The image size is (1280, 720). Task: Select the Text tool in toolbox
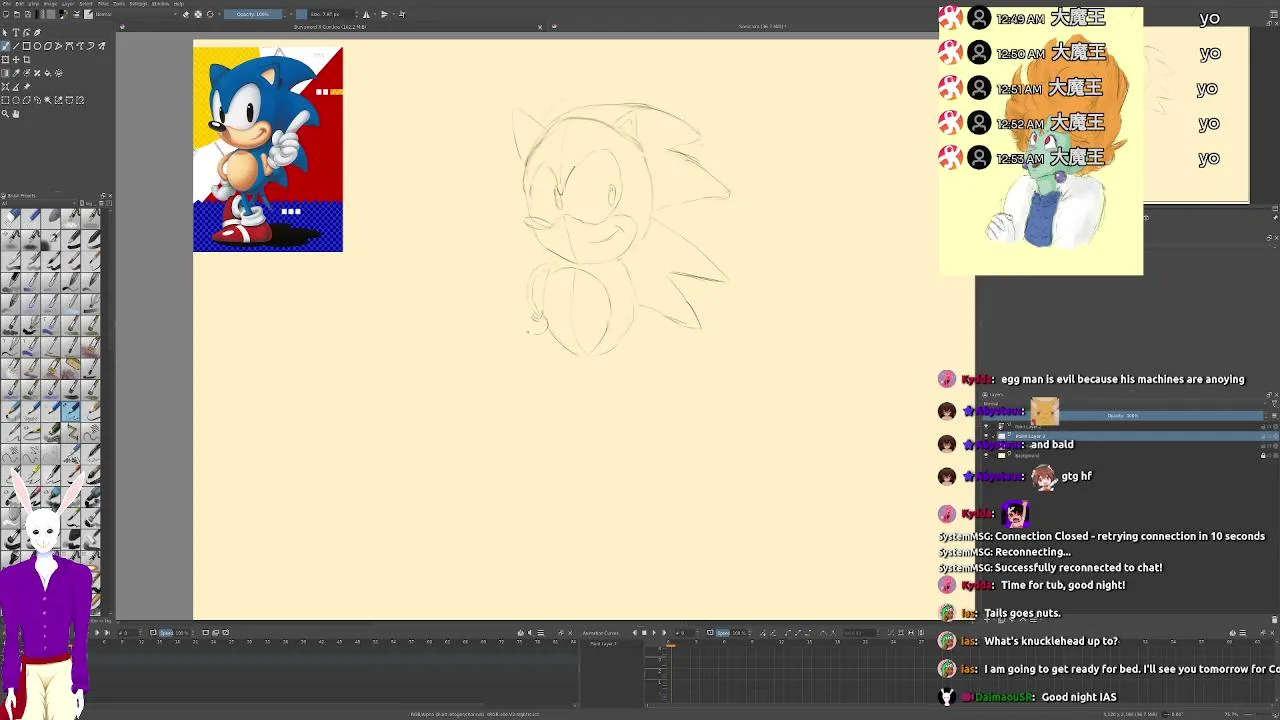[16, 32]
